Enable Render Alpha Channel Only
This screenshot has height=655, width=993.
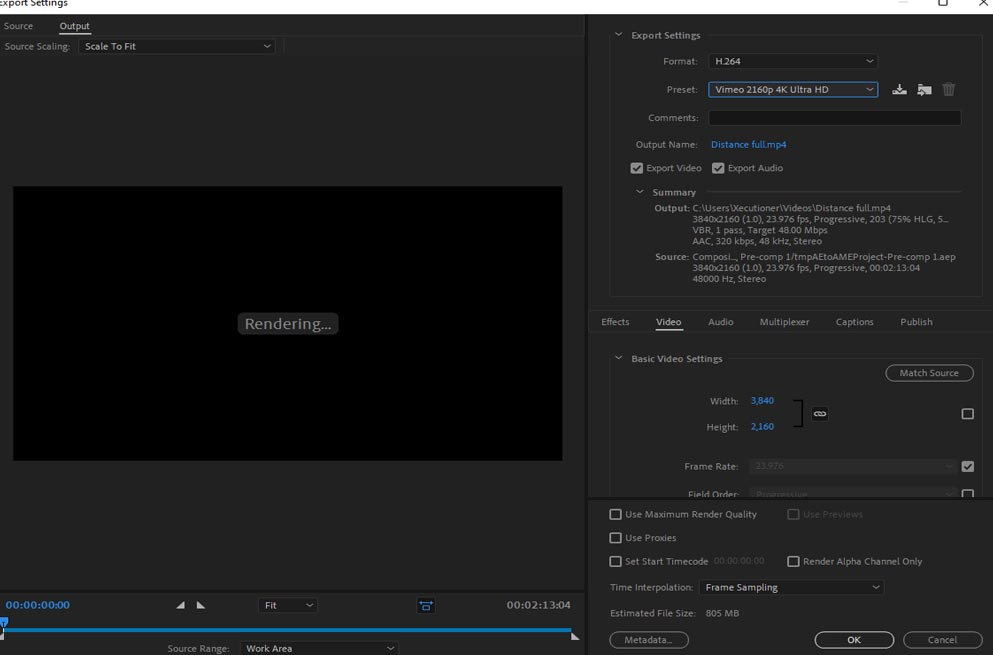pos(793,561)
